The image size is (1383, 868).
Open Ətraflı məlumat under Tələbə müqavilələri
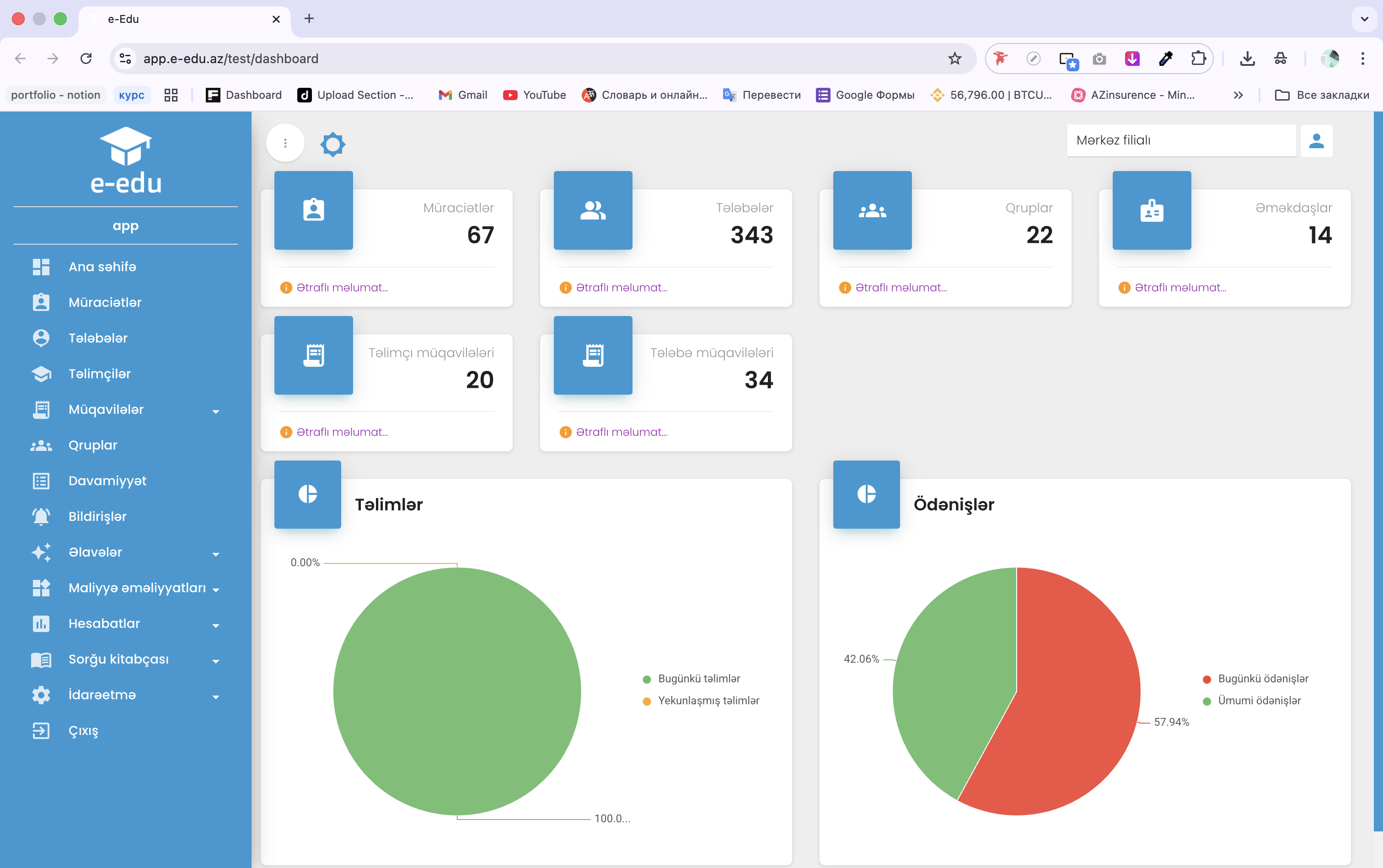coord(622,432)
